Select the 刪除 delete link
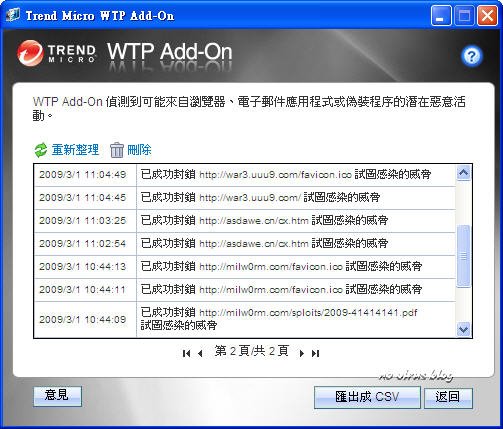The image size is (503, 429). 139,150
